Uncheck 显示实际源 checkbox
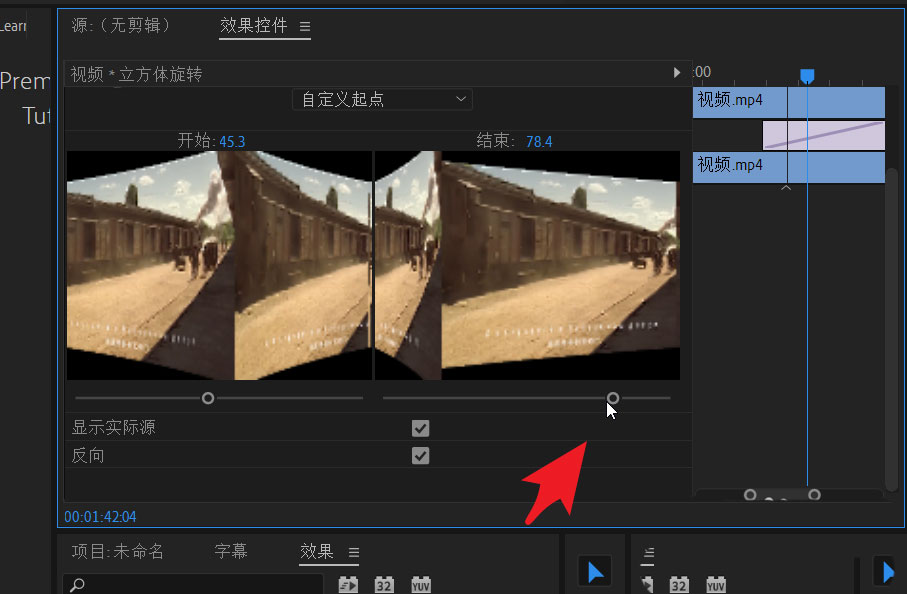The width and height of the screenshot is (907, 594). pos(420,428)
